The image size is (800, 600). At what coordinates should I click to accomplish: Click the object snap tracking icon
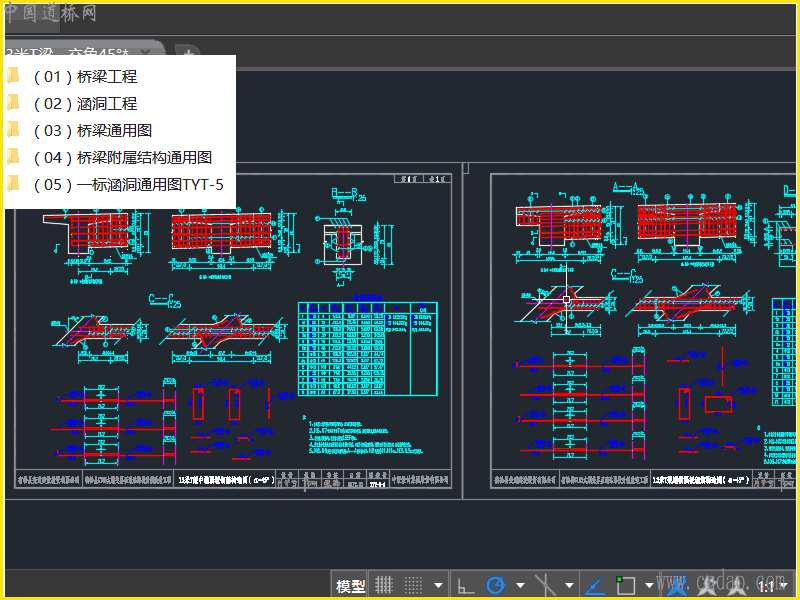[x=596, y=586]
